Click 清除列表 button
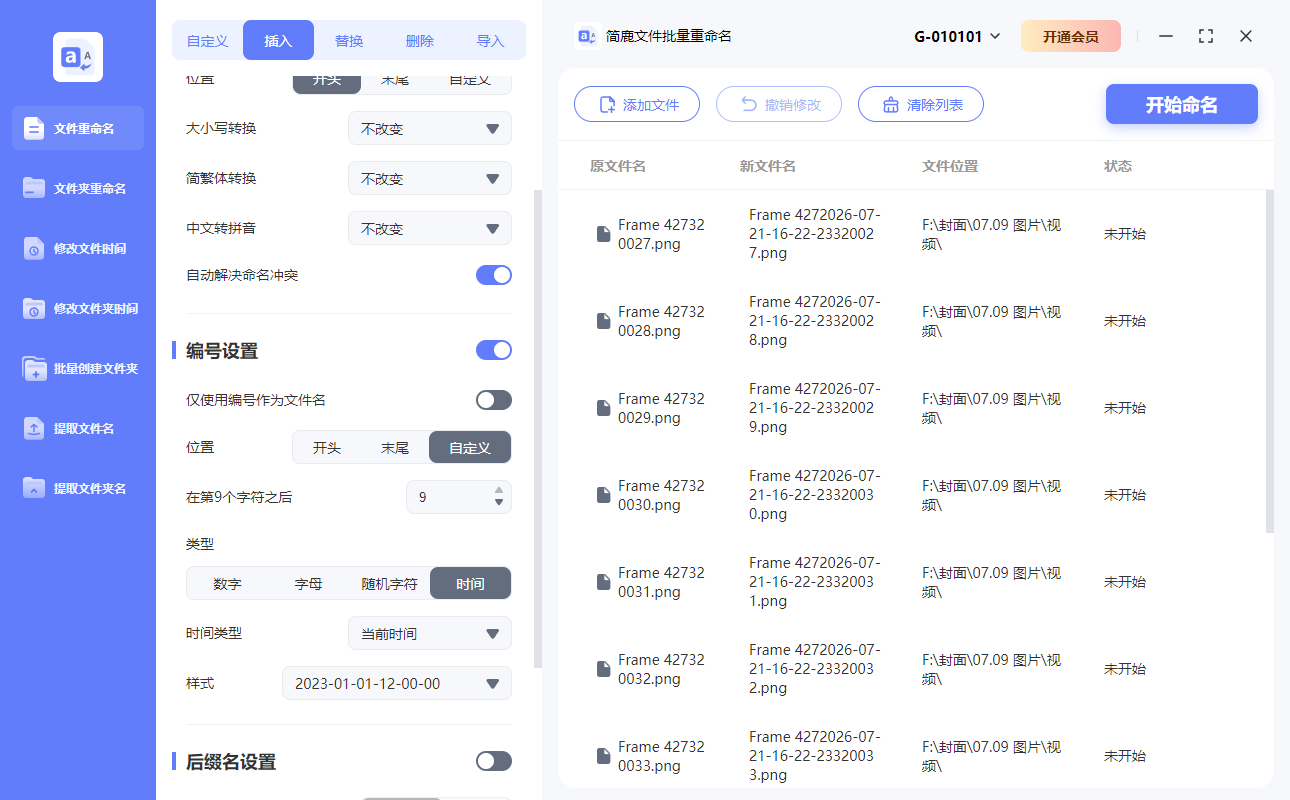 [x=921, y=104]
